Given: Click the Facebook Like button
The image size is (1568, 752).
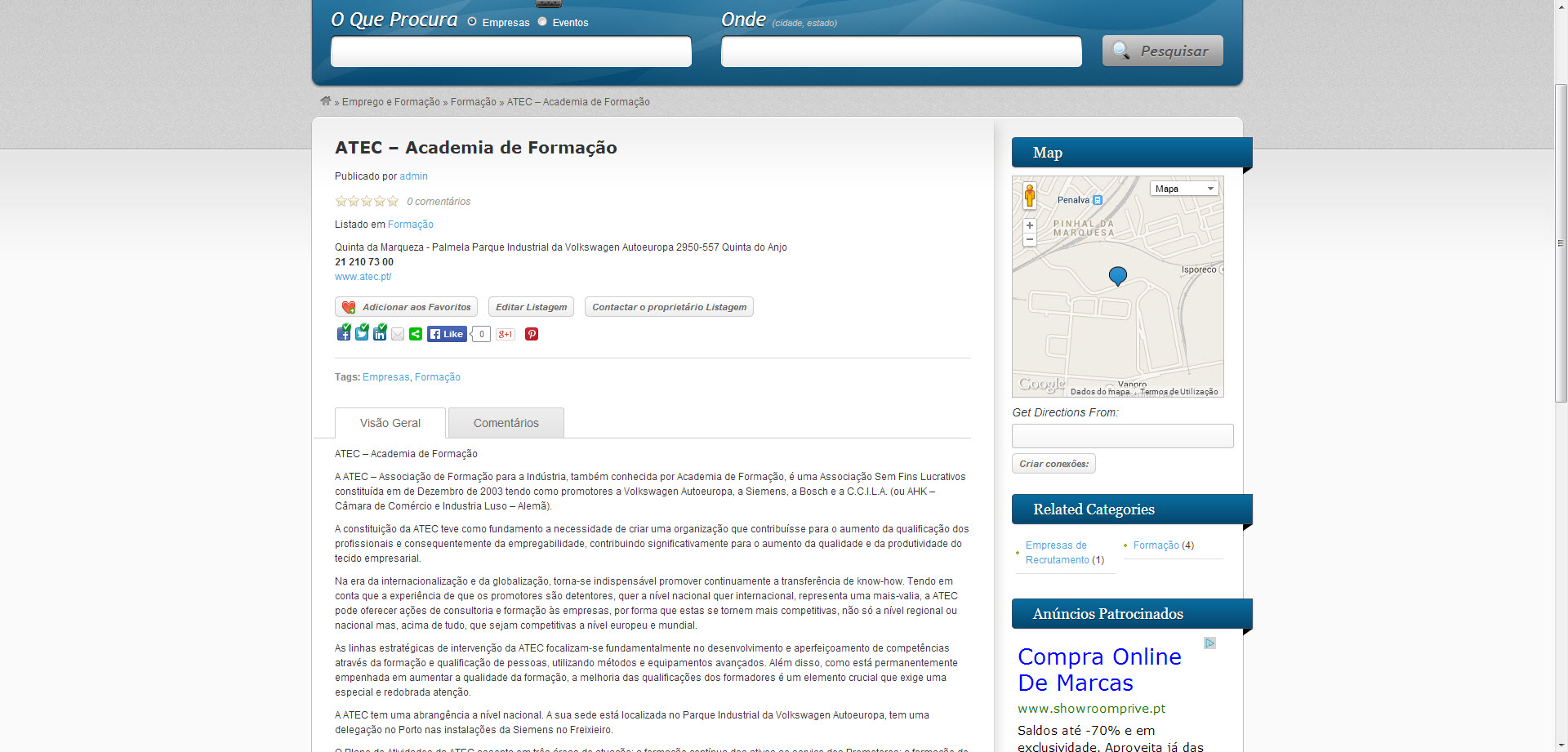Looking at the screenshot, I should pyautogui.click(x=447, y=334).
